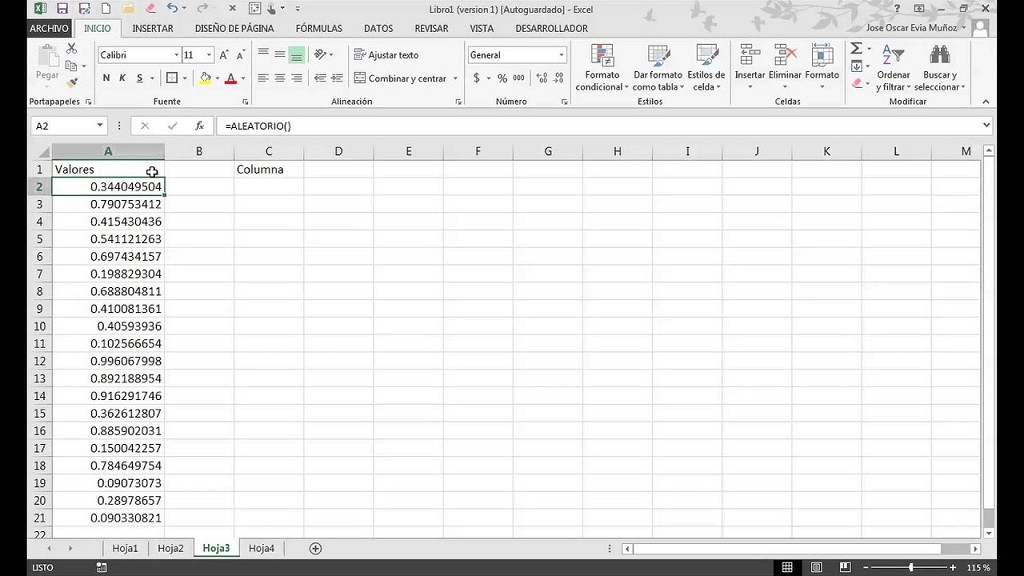Click the Combinar y centrar button
The width and height of the screenshot is (1024, 576).
399,78
